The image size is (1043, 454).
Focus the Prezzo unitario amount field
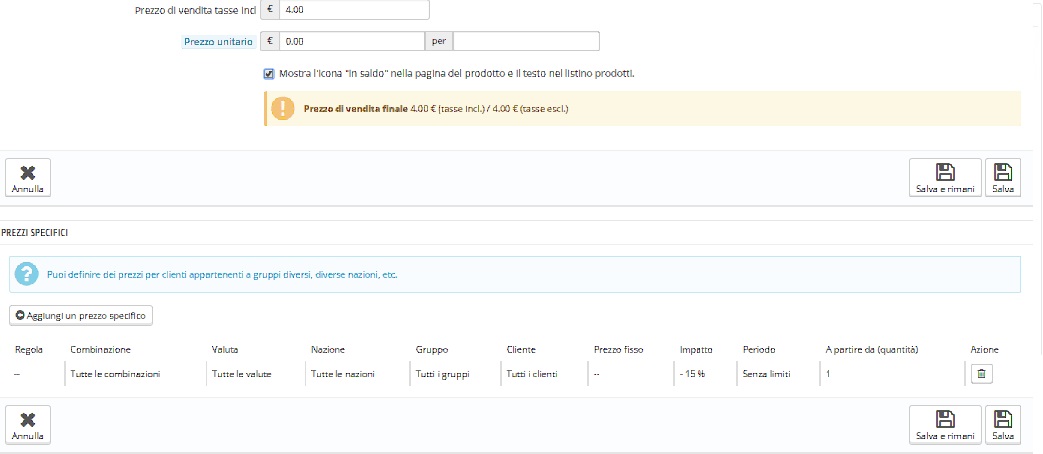[x=351, y=41]
